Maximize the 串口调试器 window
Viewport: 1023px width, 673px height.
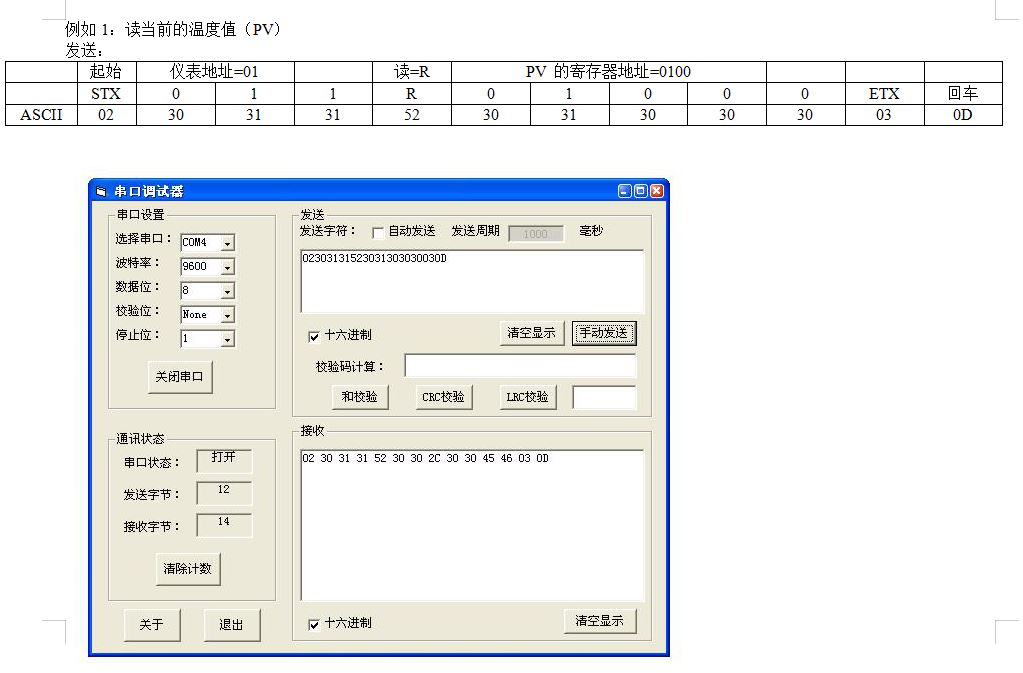(640, 191)
